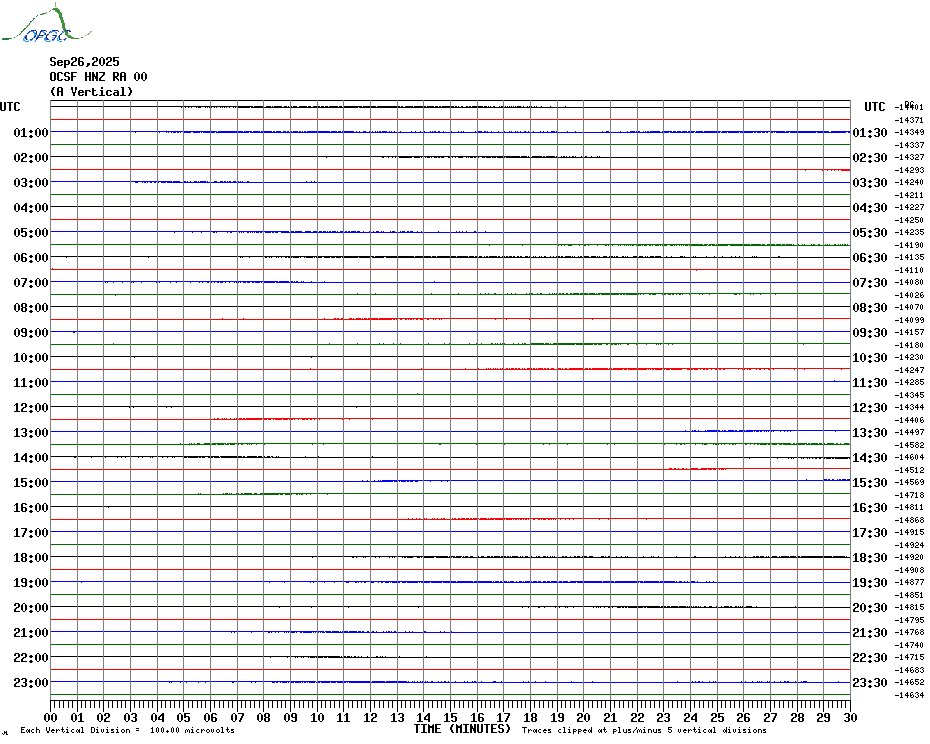Screen dimensions: 930x744
Task: Pick the 09:30 time label
Action: coord(870,332)
